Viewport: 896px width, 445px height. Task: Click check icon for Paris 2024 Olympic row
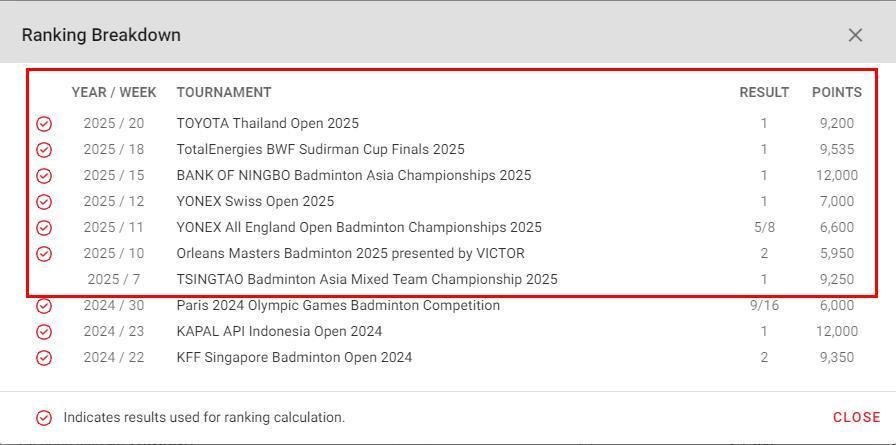click(x=44, y=306)
